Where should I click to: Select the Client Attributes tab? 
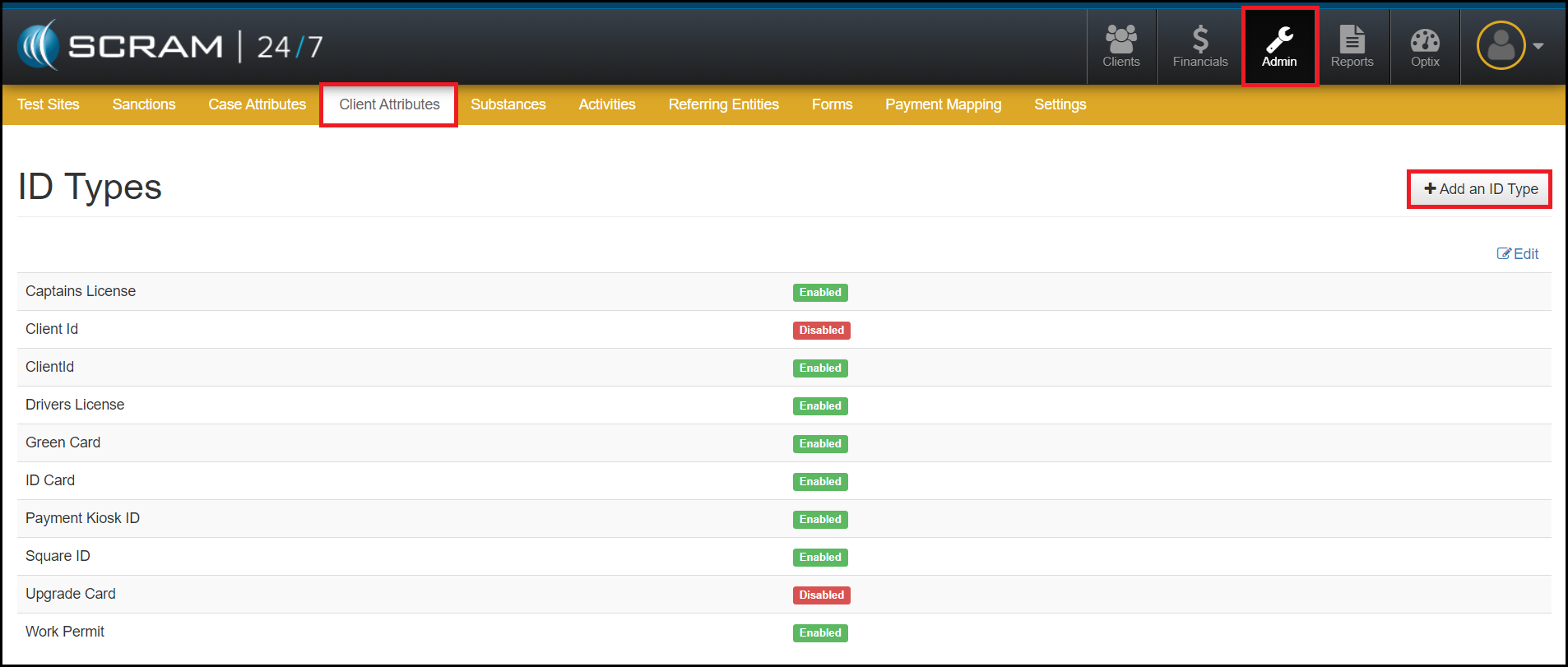(x=389, y=104)
